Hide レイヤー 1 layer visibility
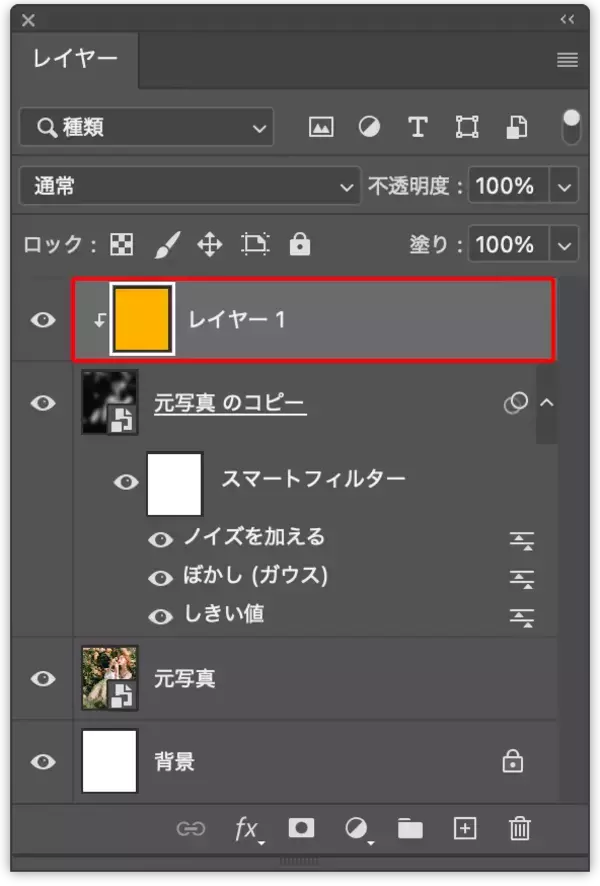 (43, 320)
